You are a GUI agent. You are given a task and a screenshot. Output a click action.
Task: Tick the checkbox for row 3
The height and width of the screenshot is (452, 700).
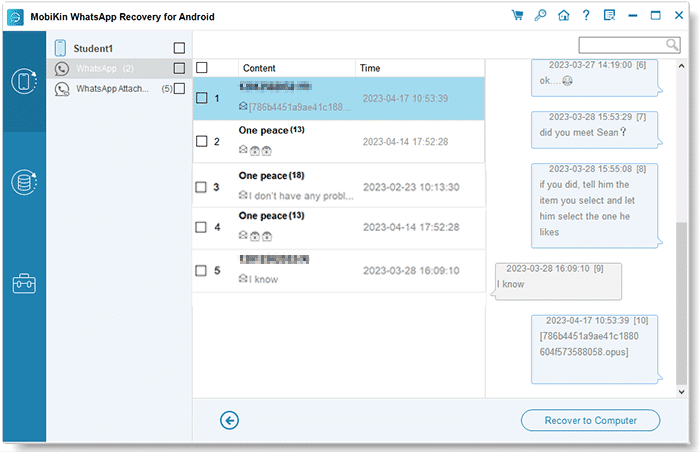coord(202,187)
